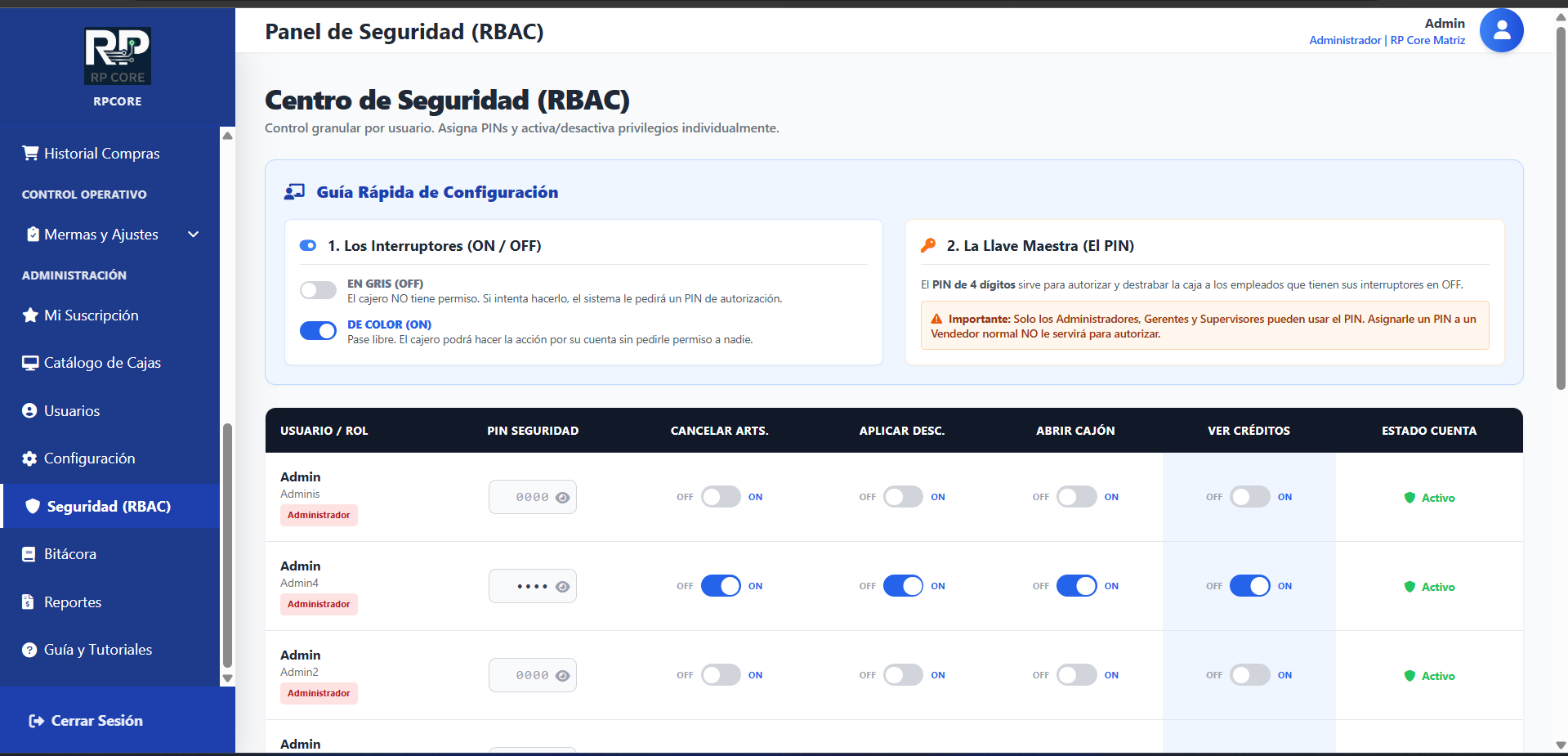The height and width of the screenshot is (756, 1568).
Task: Click the Cerrar Sesión button
Action: [86, 721]
